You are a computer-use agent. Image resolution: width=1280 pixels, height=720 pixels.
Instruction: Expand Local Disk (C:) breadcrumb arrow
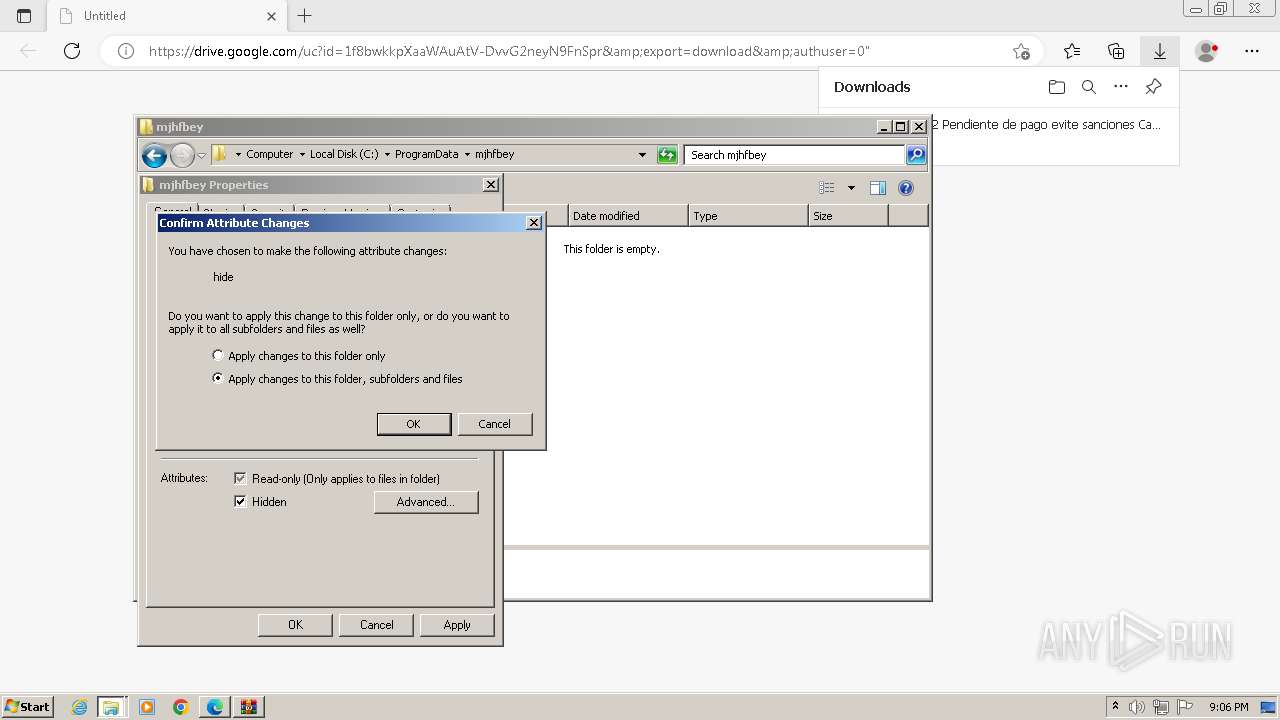(x=387, y=155)
